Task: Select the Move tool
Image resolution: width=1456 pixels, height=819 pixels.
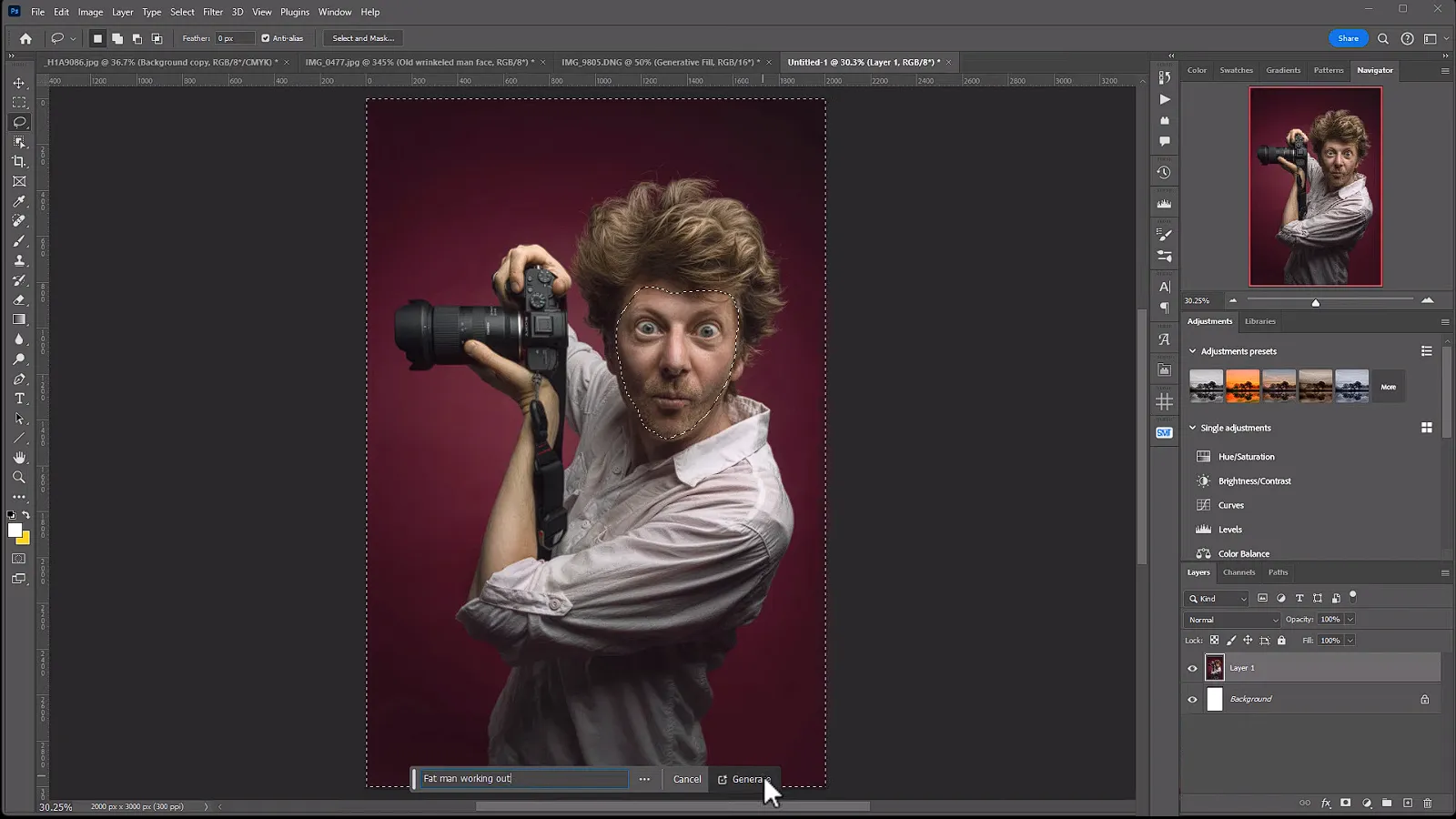Action: coord(19,82)
